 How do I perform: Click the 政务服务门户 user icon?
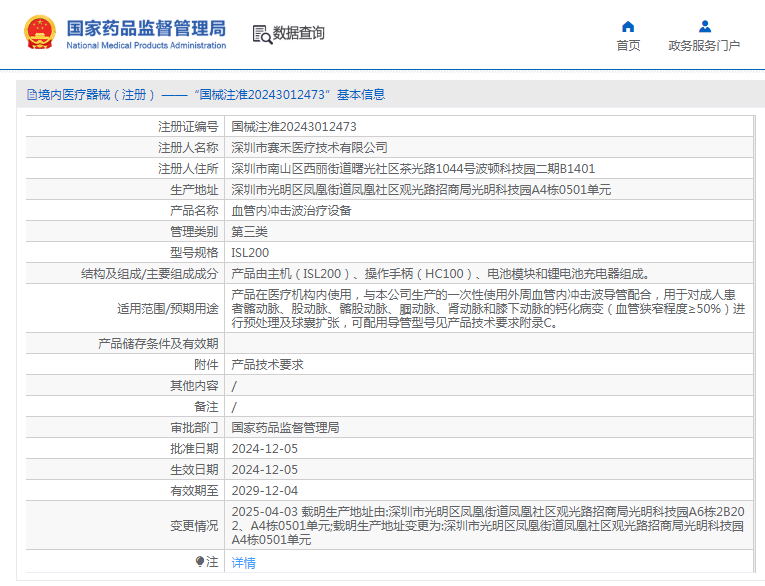tap(705, 26)
